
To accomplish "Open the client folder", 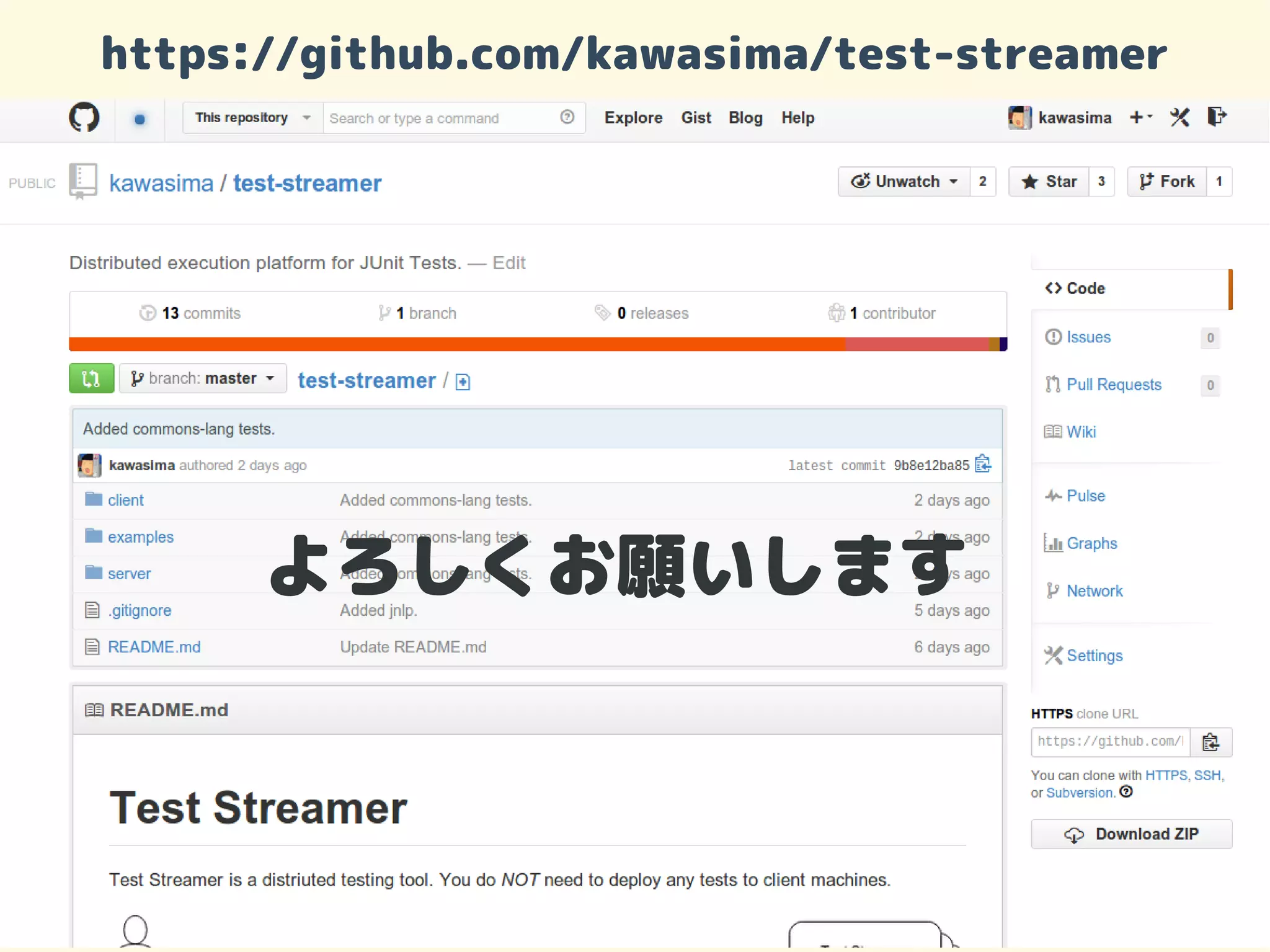I will [x=125, y=500].
